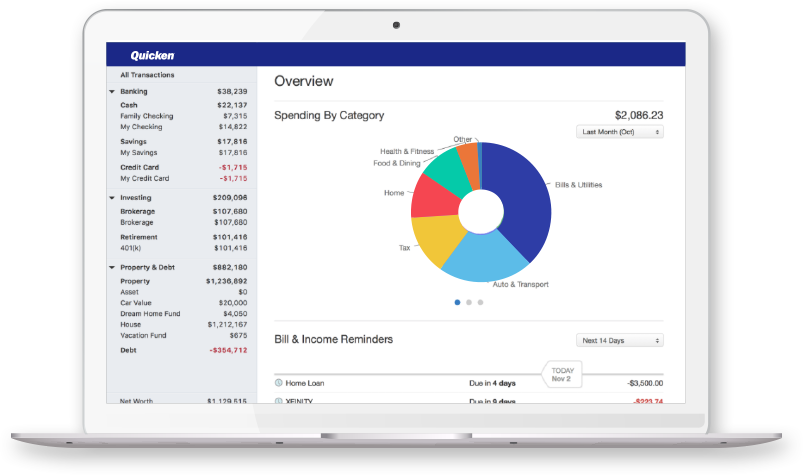Click the Retirement group heading
The height and width of the screenshot is (475, 803).
(139, 237)
